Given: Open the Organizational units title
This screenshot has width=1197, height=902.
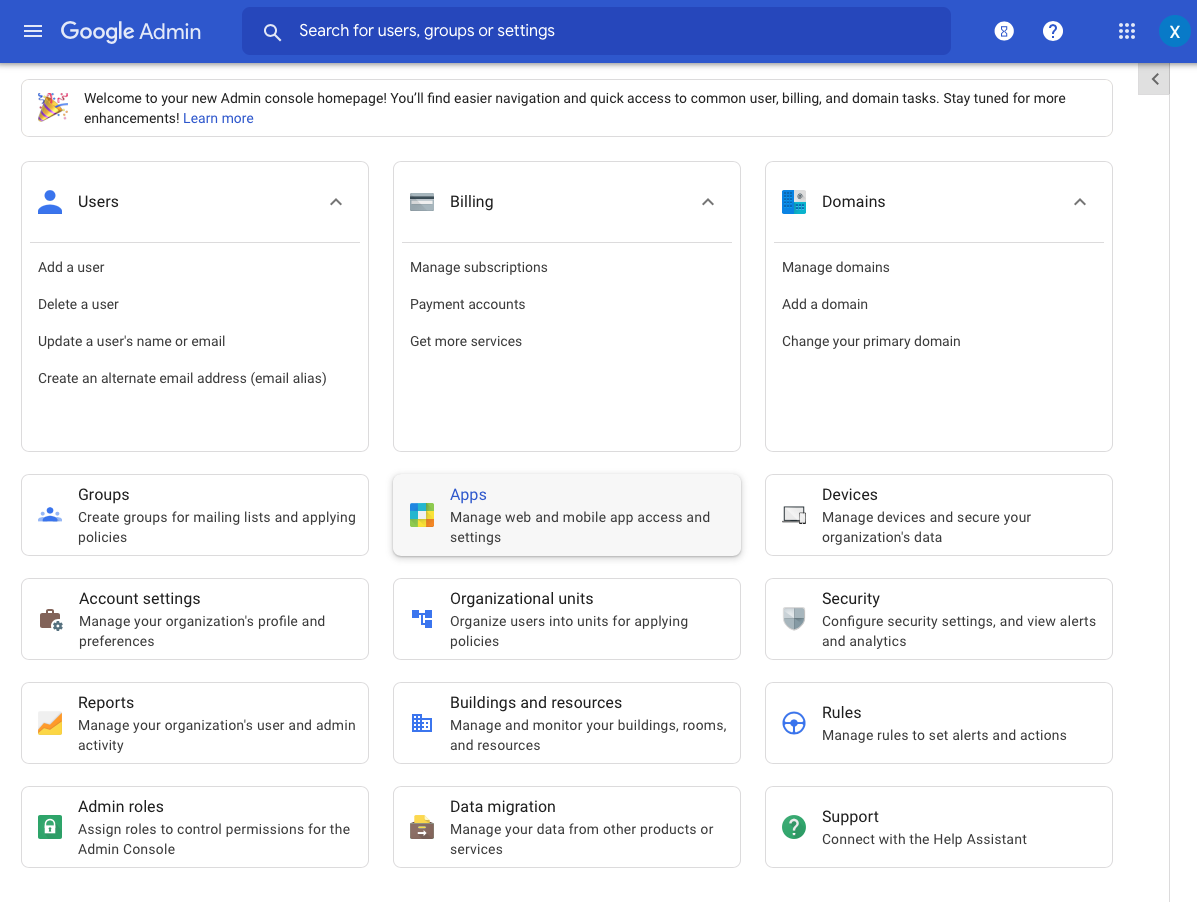Looking at the screenshot, I should [521, 598].
